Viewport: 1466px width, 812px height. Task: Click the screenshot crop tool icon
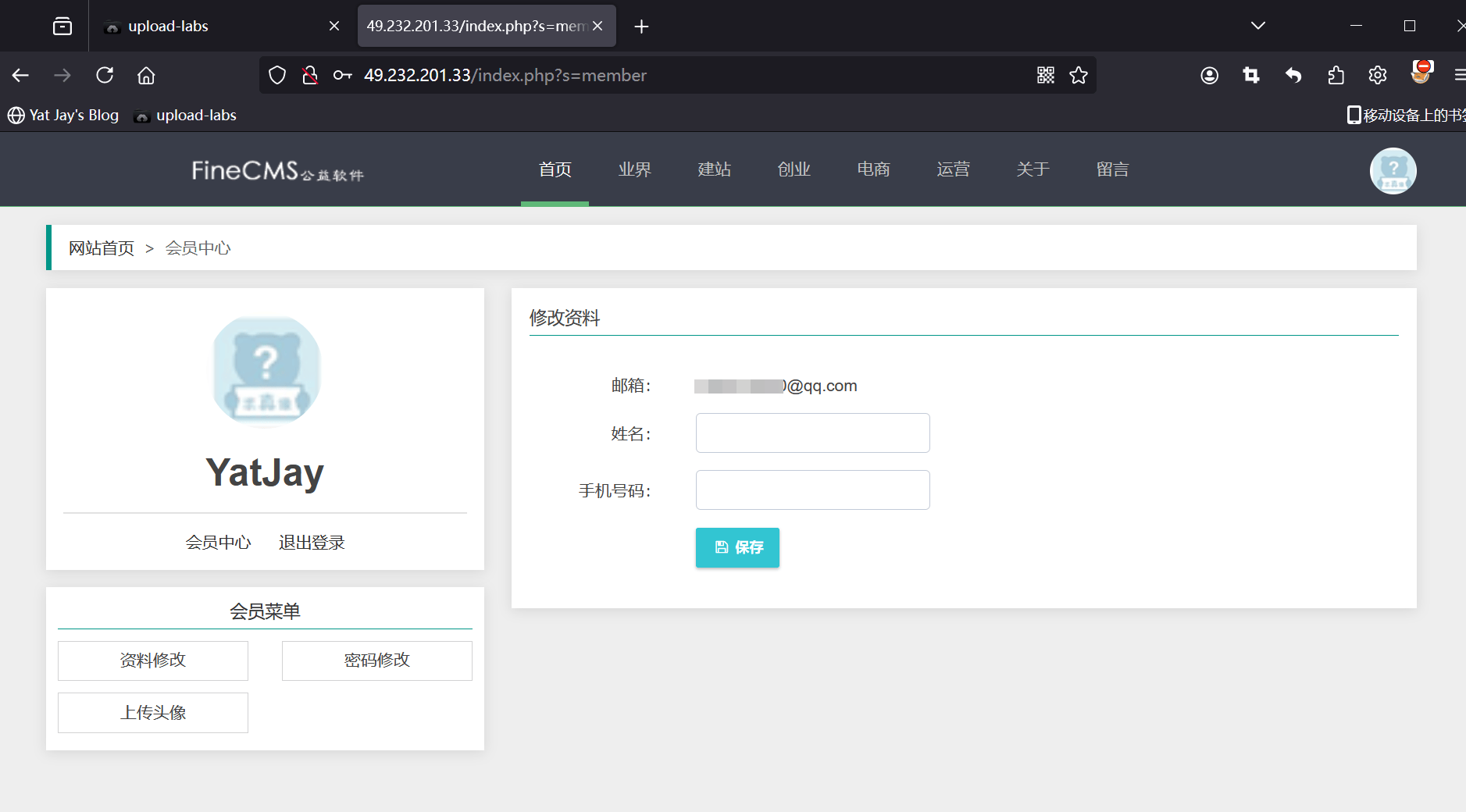pyautogui.click(x=1251, y=75)
